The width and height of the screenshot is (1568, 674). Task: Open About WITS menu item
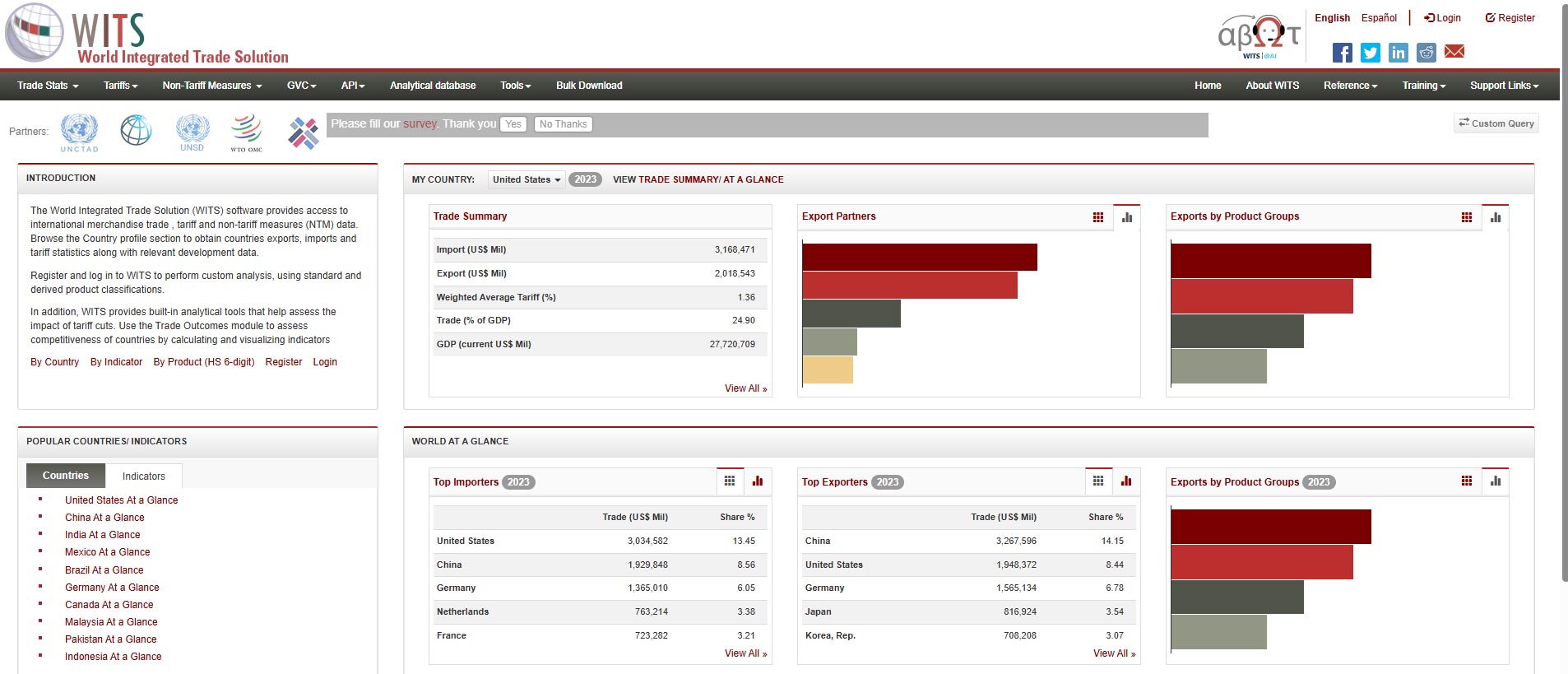(1272, 86)
